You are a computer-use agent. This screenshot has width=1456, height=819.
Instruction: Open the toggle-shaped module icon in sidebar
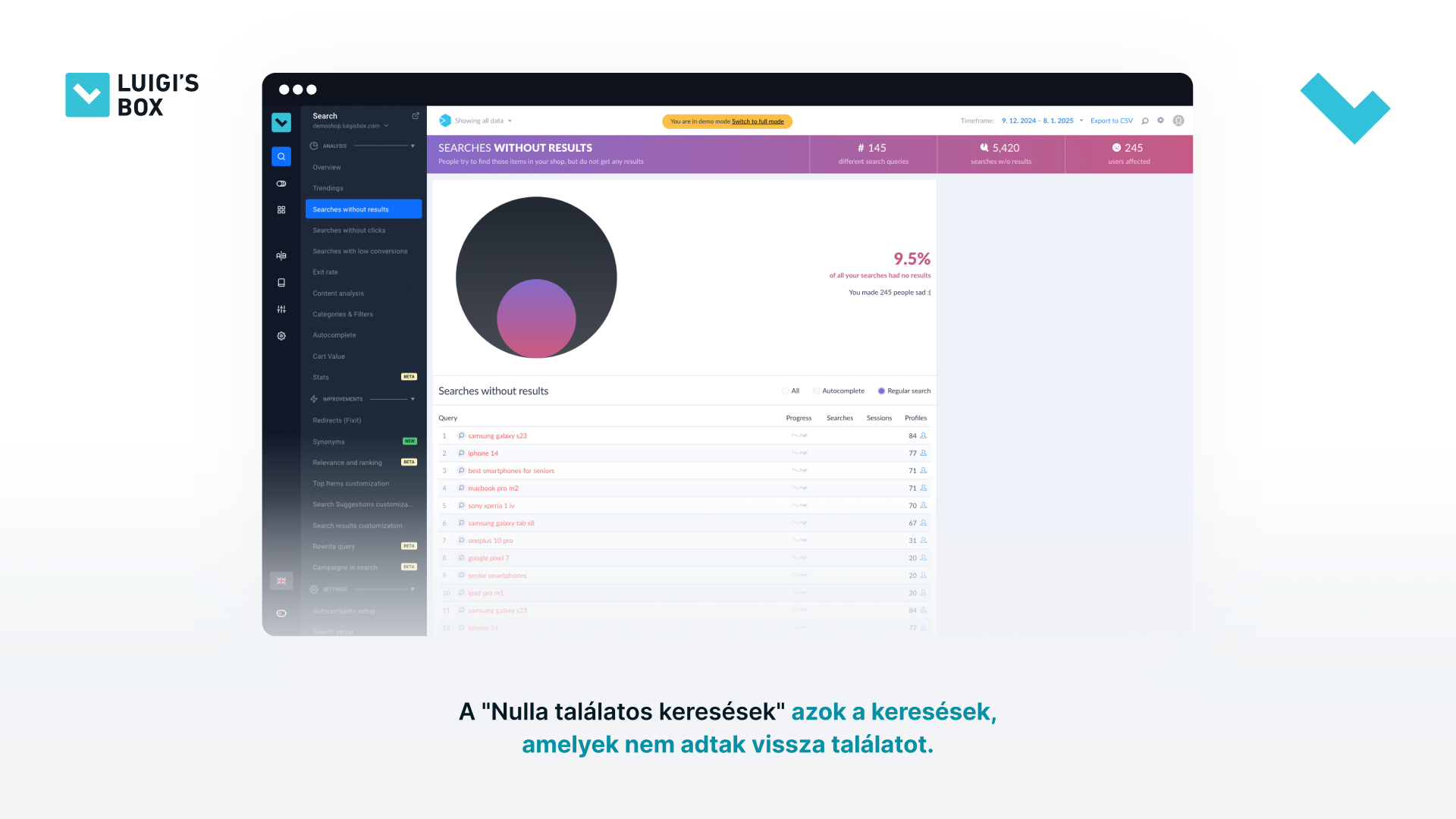[x=281, y=184]
